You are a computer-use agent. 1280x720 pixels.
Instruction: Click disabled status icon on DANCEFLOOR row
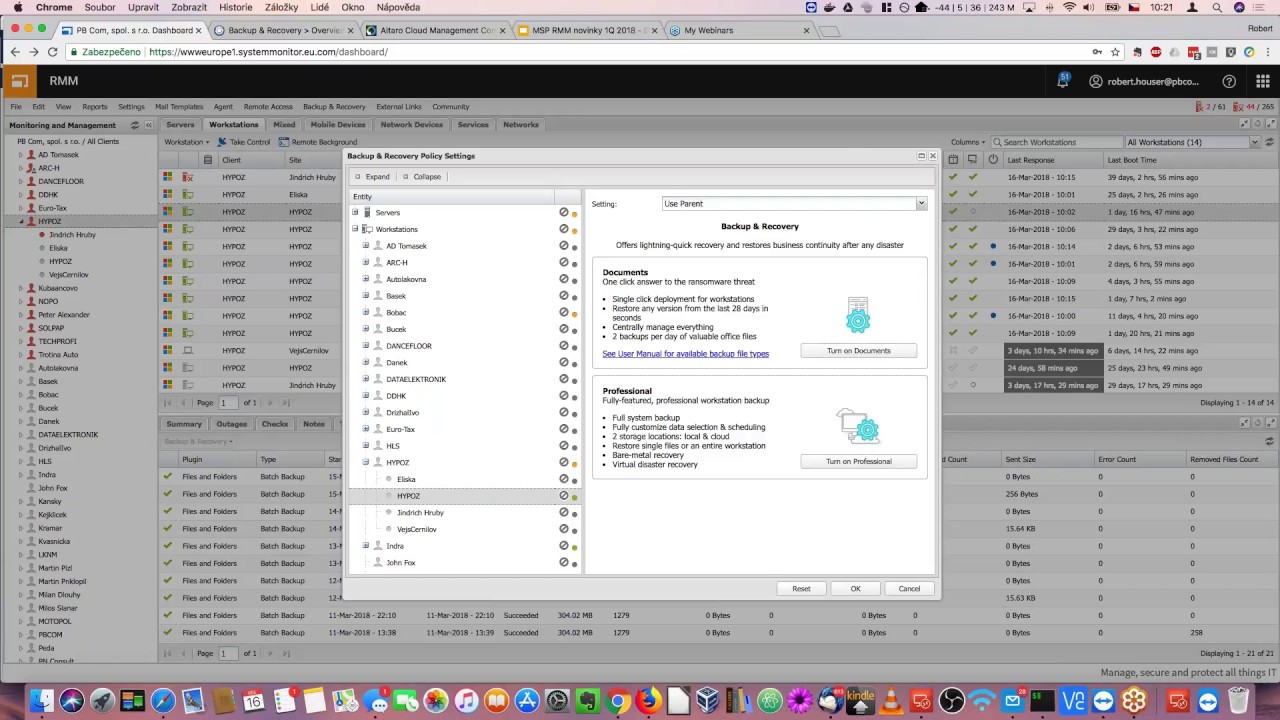[564, 345]
